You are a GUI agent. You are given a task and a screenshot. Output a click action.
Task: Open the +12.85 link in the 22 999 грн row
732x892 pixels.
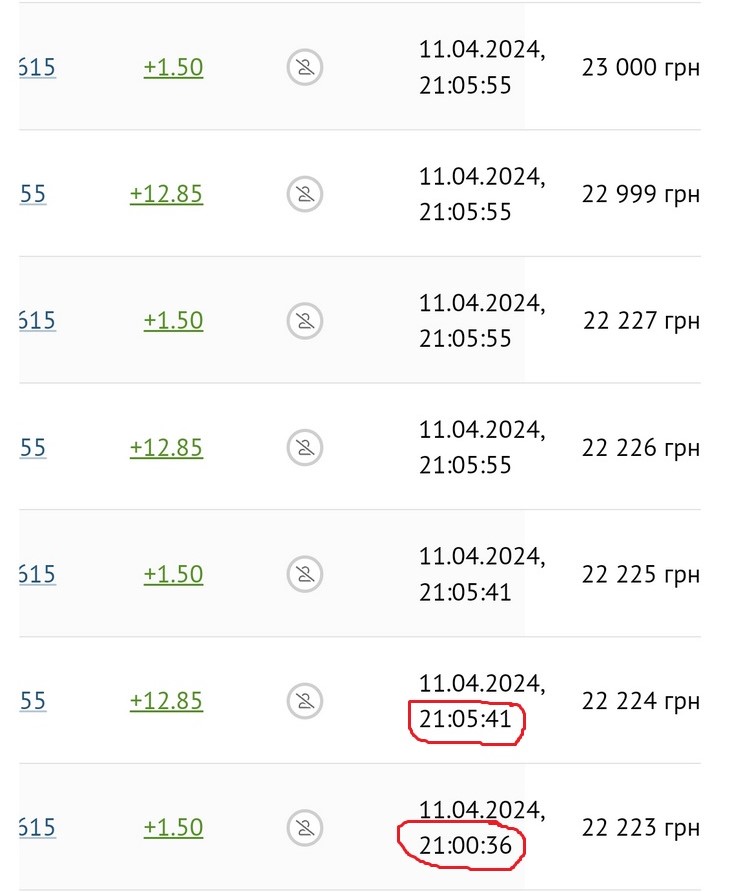166,194
